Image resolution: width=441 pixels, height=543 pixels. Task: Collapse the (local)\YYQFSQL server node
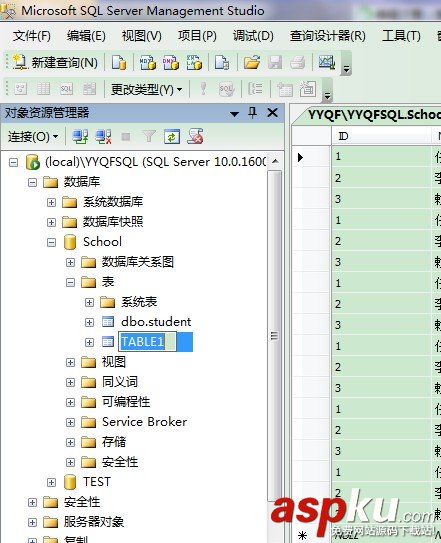pos(14,162)
